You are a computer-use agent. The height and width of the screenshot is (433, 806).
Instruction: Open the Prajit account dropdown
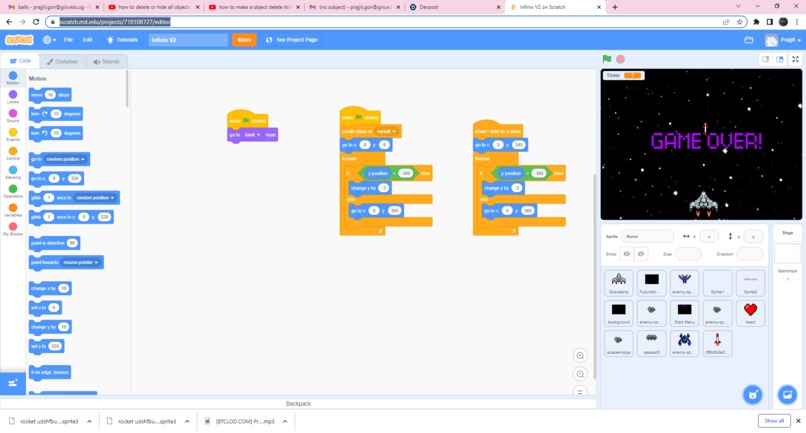click(783, 40)
